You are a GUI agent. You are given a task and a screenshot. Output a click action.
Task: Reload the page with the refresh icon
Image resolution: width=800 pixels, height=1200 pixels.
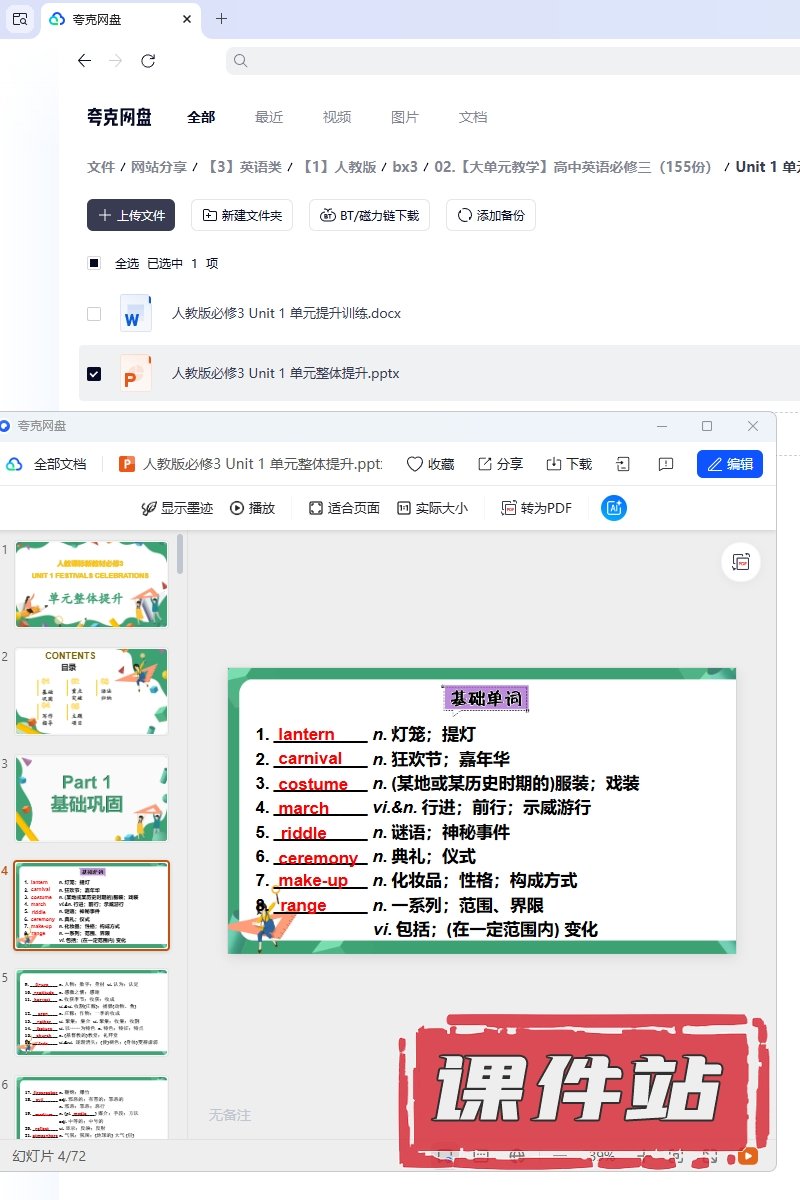point(148,61)
